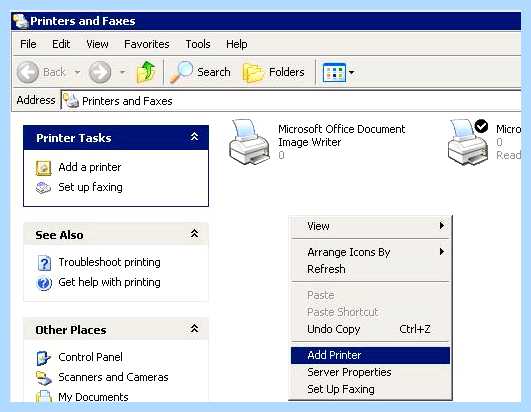Choose Refresh from the context menu

click(370, 269)
